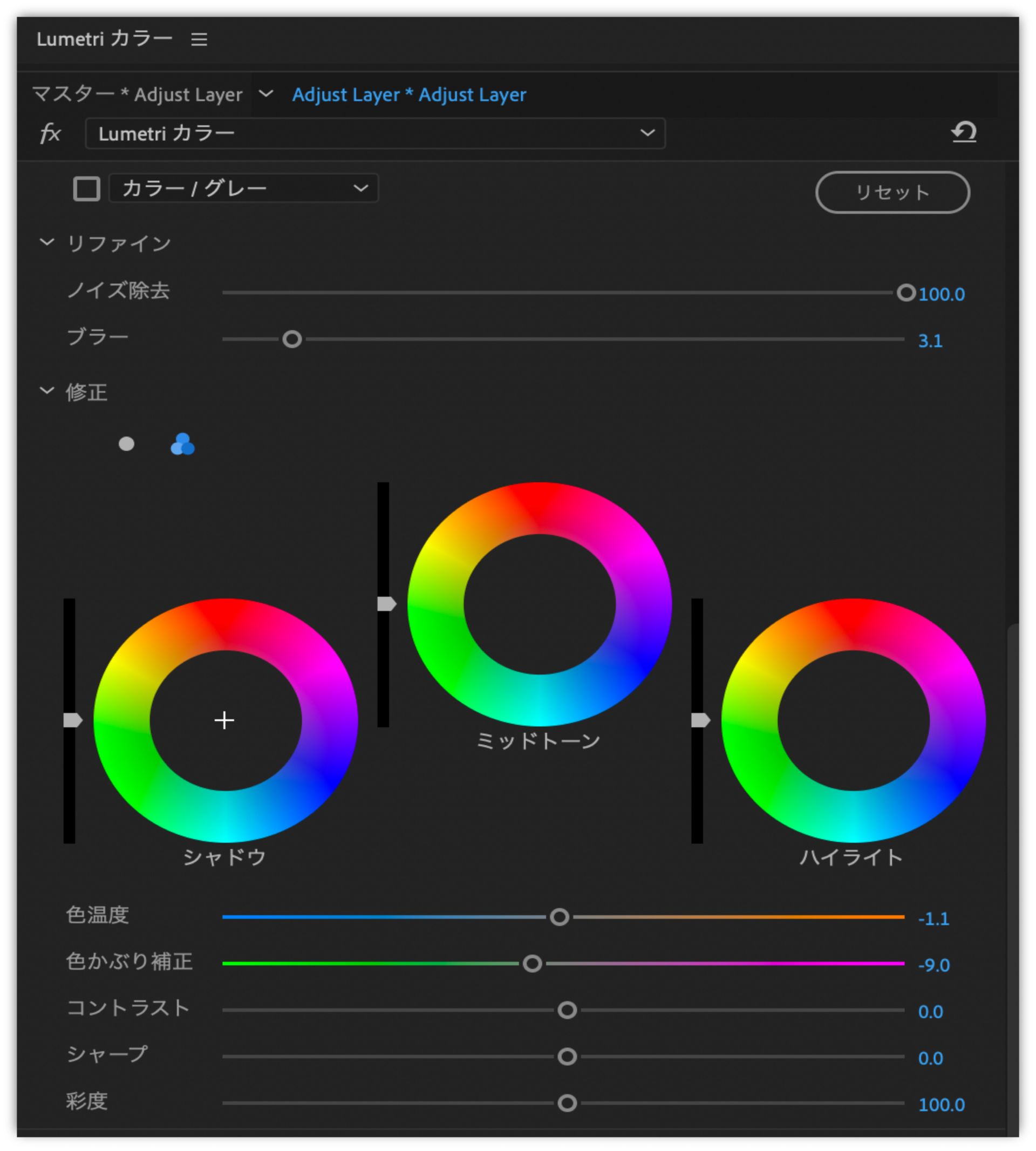
Task: Open the Lumetri カラー effect dropdown
Action: (375, 133)
